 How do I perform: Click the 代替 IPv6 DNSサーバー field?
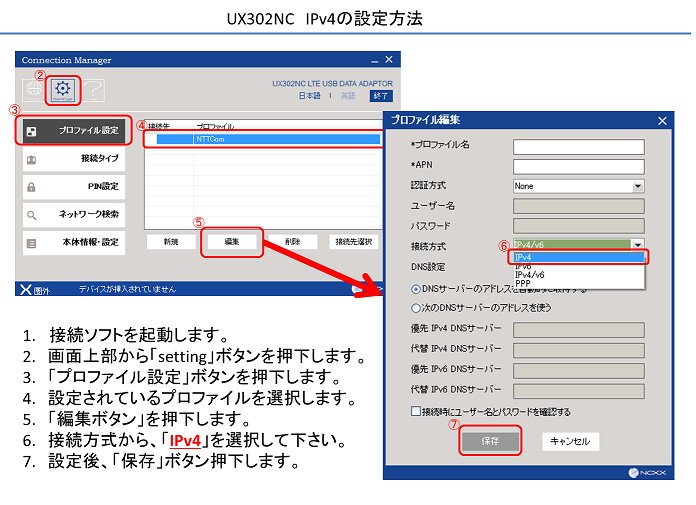pyautogui.click(x=579, y=391)
